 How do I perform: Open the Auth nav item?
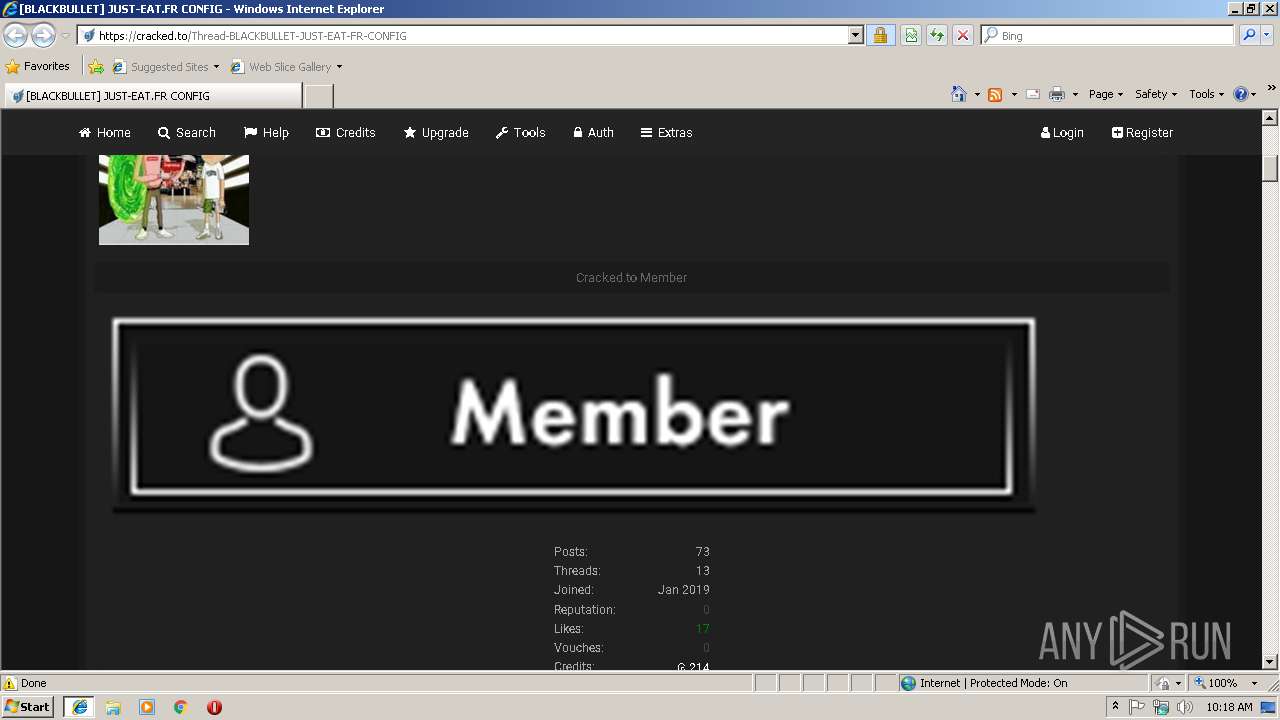pyautogui.click(x=594, y=132)
